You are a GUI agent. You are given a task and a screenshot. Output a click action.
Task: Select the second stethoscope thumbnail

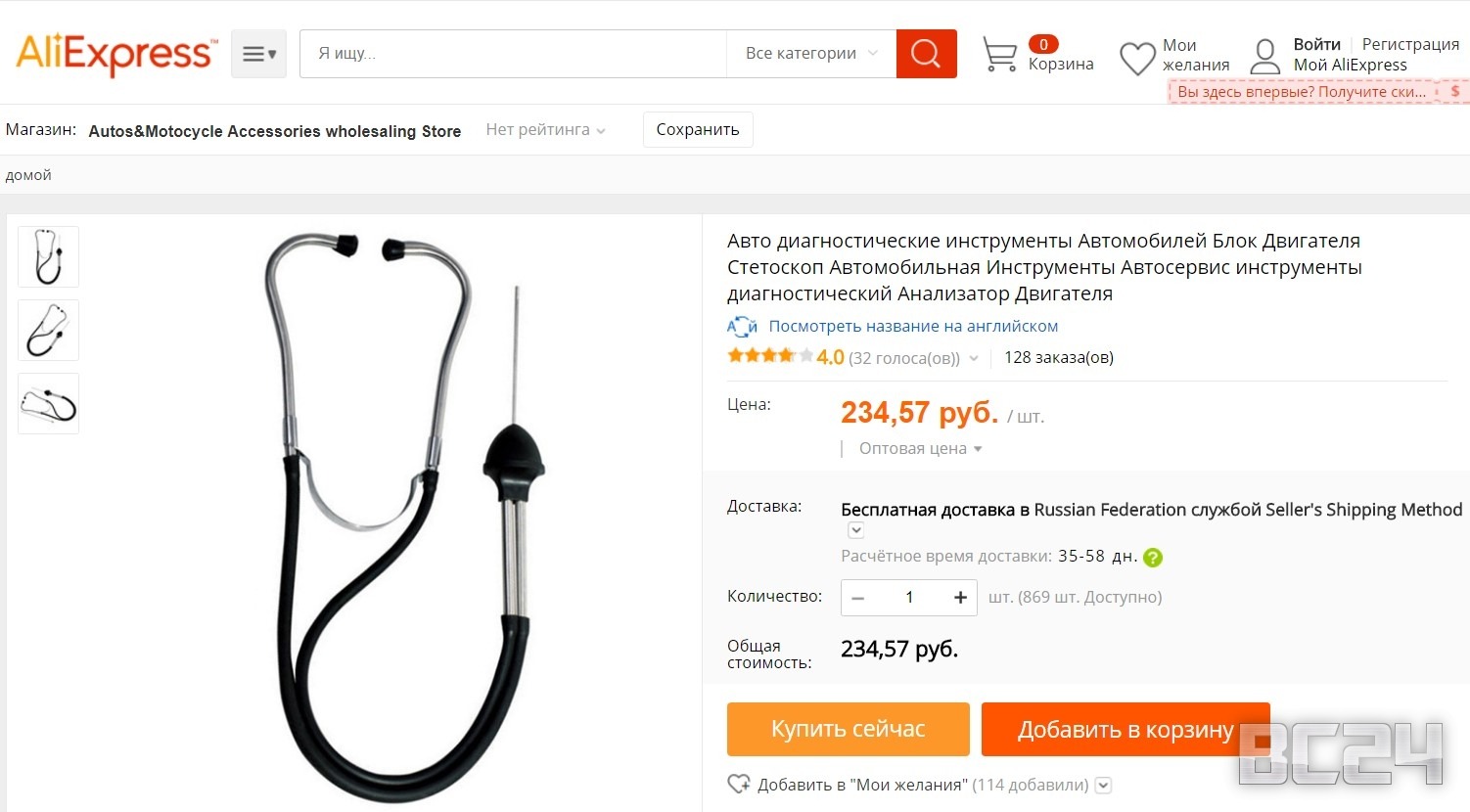tap(48, 331)
